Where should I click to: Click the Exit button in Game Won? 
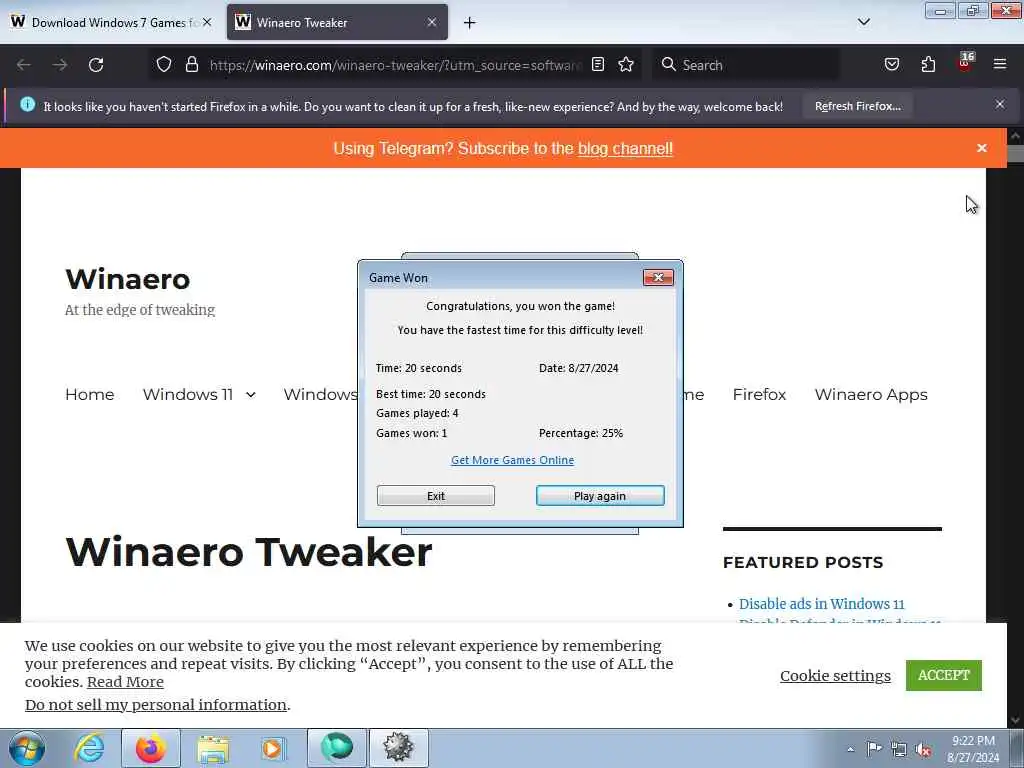436,496
